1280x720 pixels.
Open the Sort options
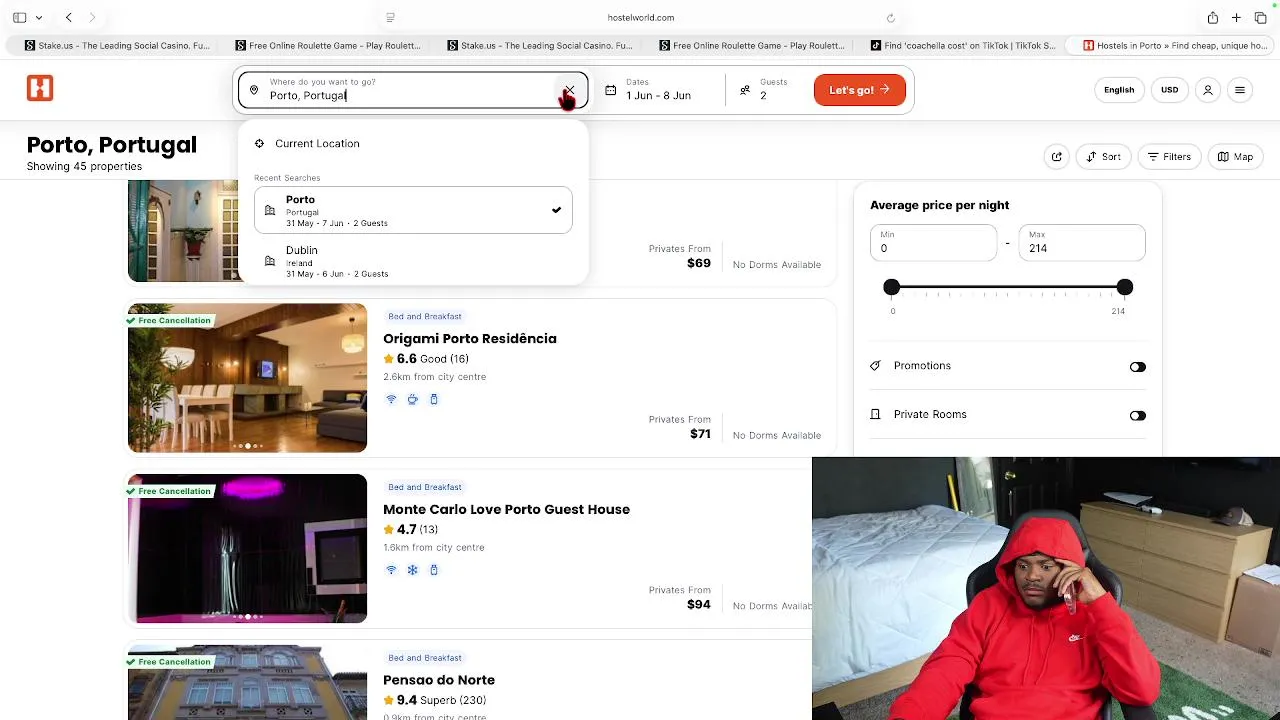(x=1103, y=157)
